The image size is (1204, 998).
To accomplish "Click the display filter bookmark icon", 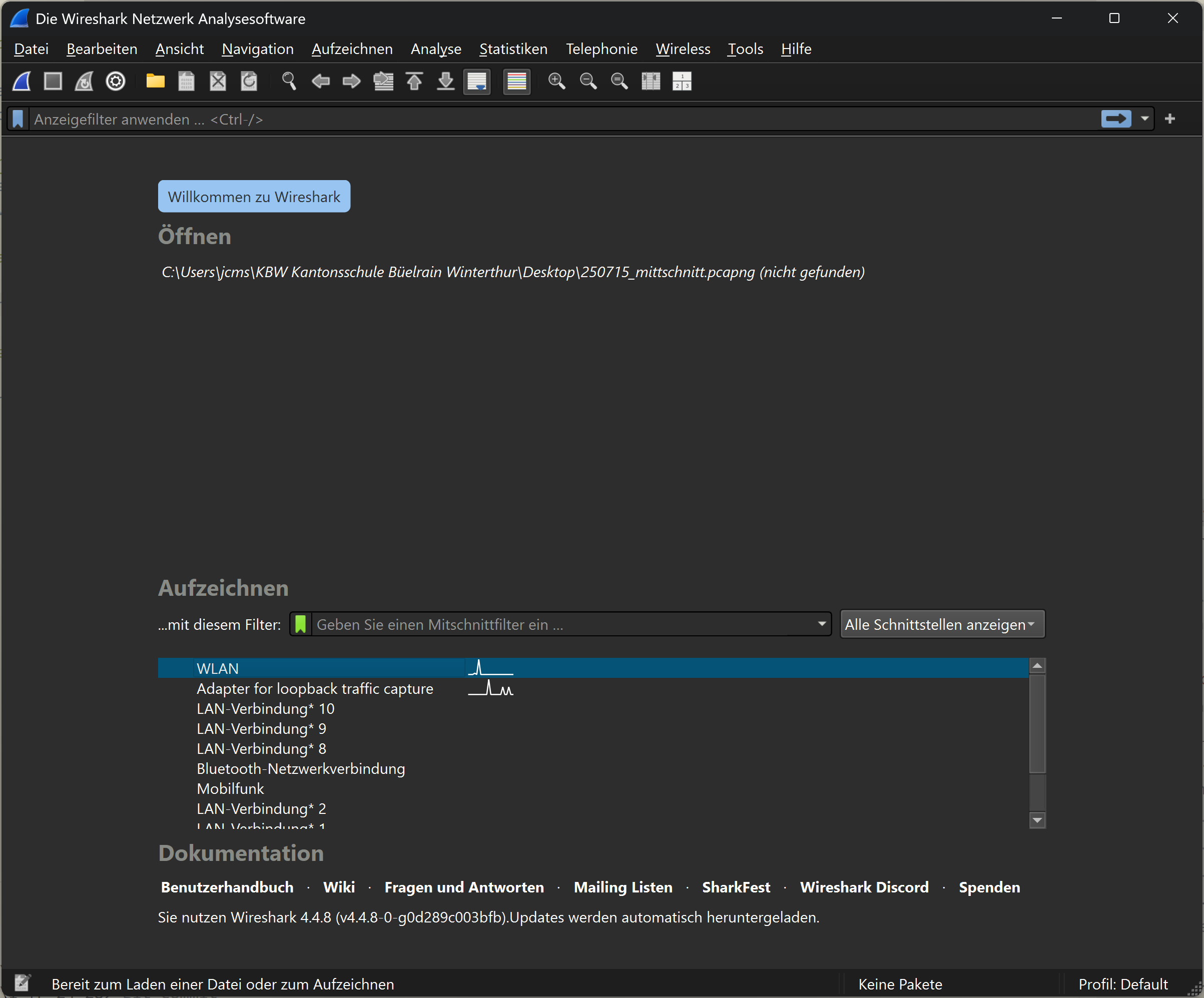I will (x=19, y=119).
